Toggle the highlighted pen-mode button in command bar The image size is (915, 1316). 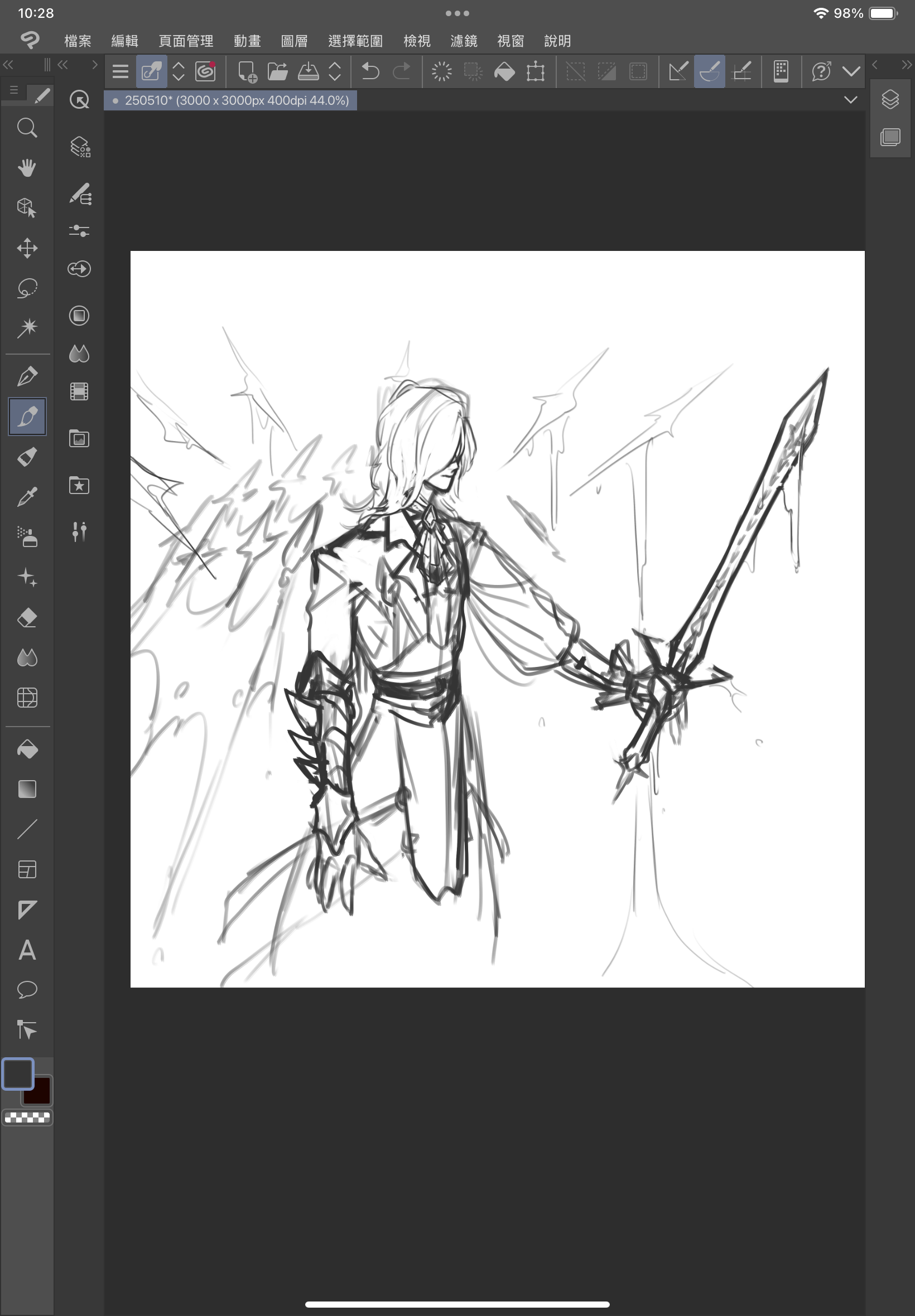pyautogui.click(x=151, y=71)
